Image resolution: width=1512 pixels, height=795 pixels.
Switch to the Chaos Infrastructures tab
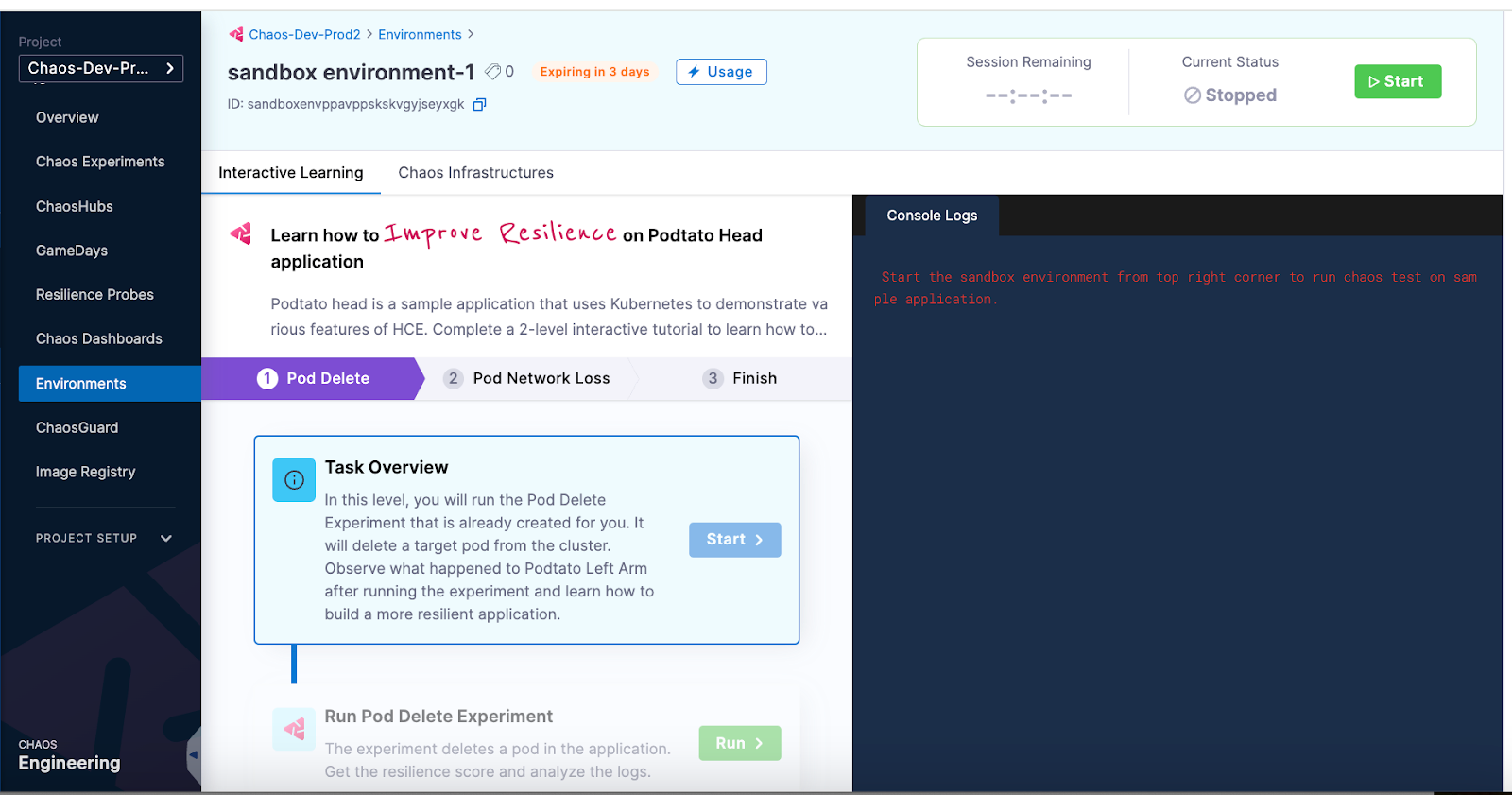(x=476, y=173)
